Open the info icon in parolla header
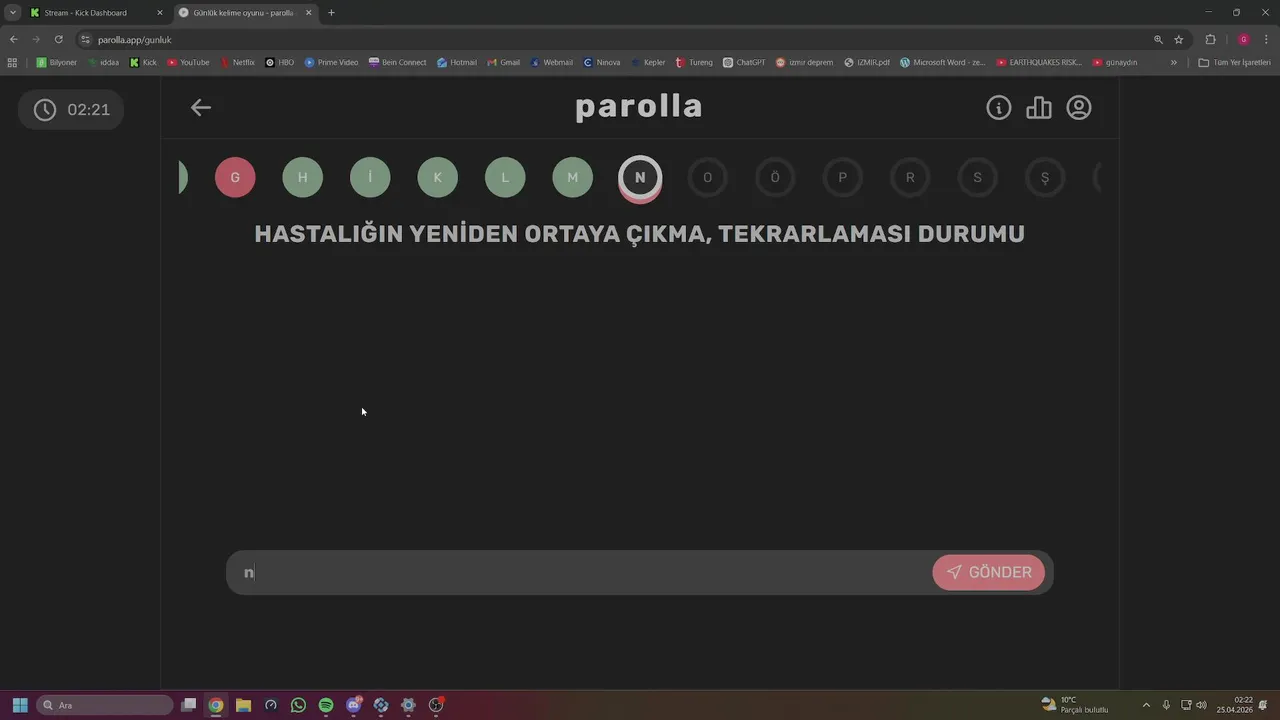This screenshot has width=1280, height=720. [998, 108]
